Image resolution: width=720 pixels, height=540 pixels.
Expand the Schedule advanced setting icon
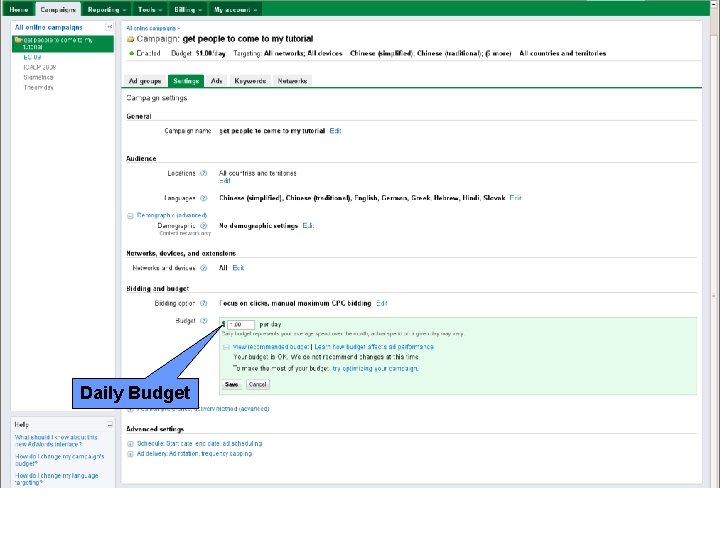click(130, 444)
